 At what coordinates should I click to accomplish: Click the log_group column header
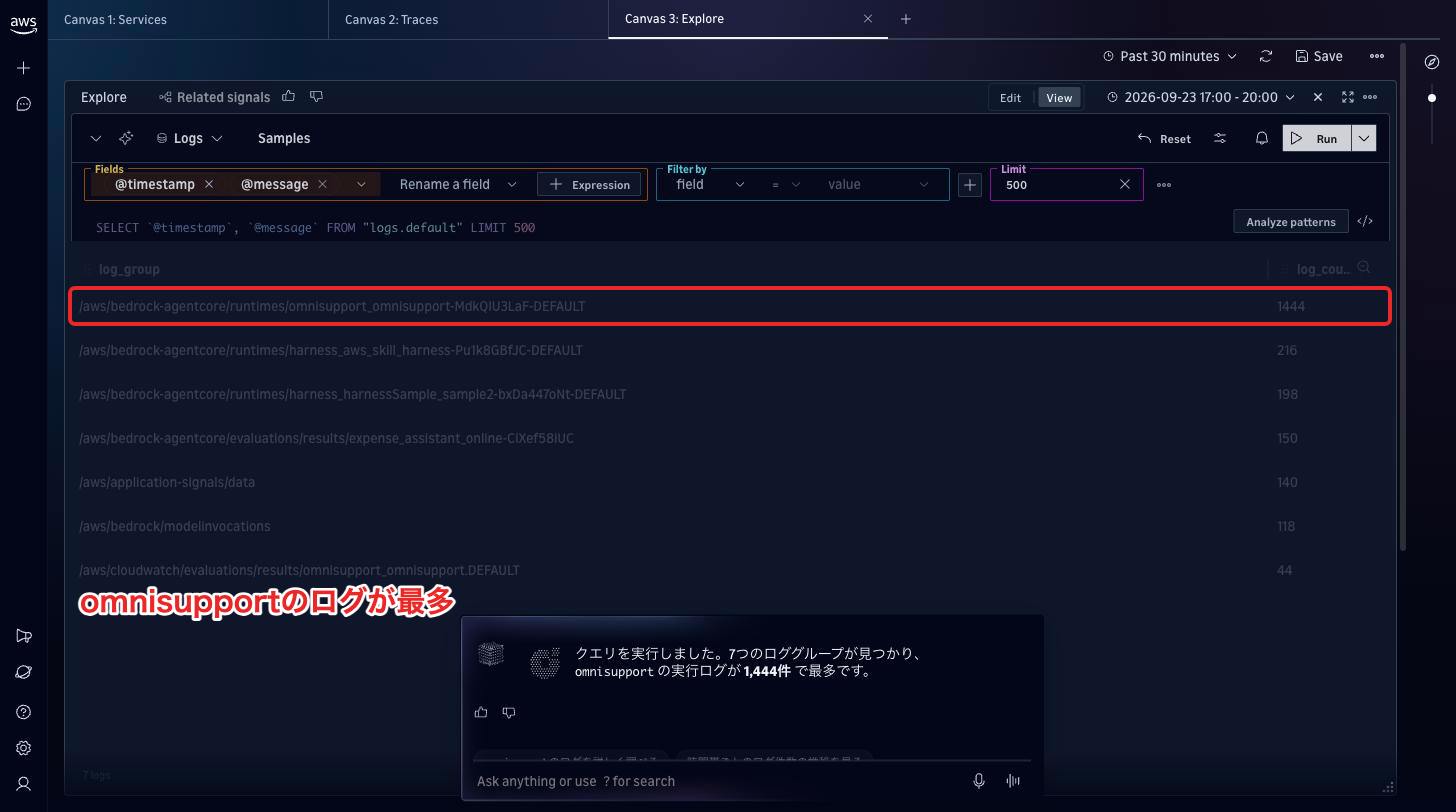pyautogui.click(x=129, y=269)
